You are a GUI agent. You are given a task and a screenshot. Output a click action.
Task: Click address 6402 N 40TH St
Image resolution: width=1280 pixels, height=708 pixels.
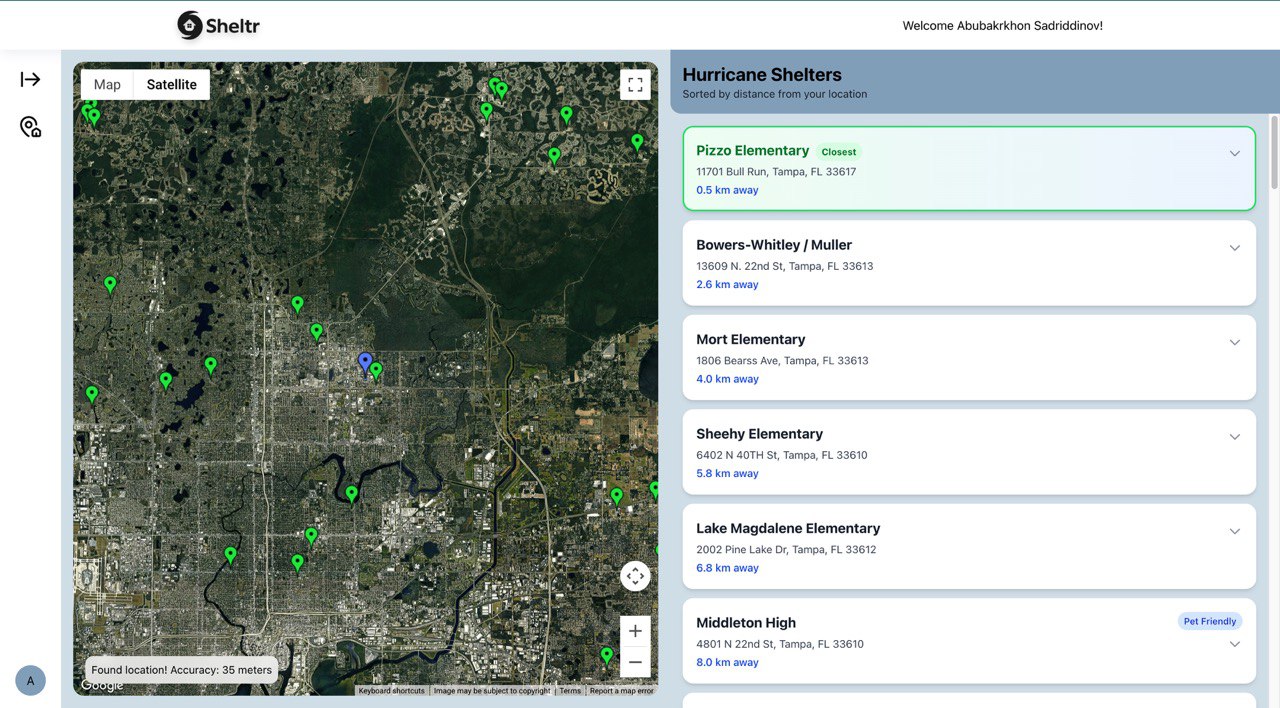coord(782,456)
